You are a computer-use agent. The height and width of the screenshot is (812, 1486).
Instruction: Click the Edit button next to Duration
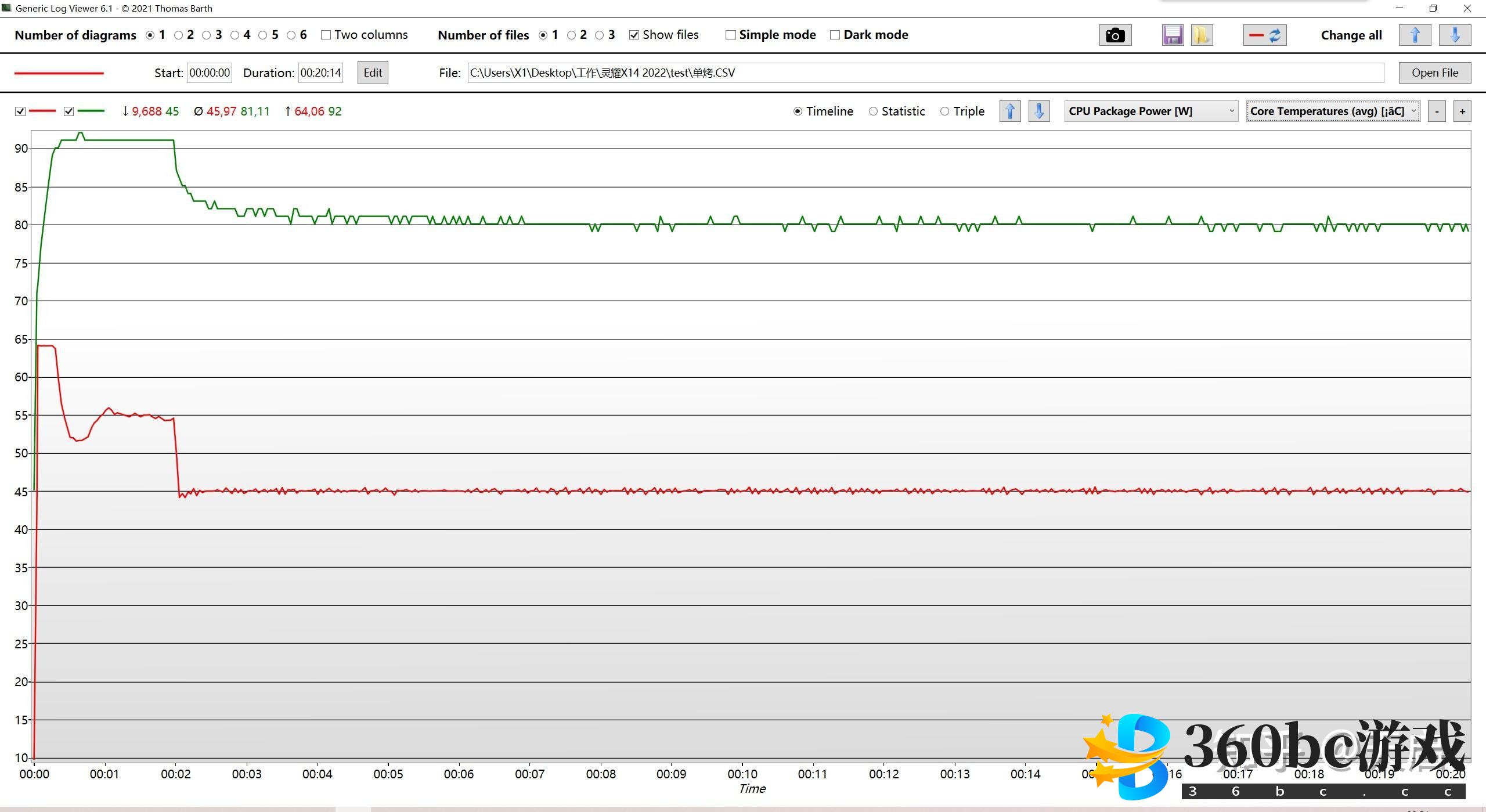coord(373,73)
